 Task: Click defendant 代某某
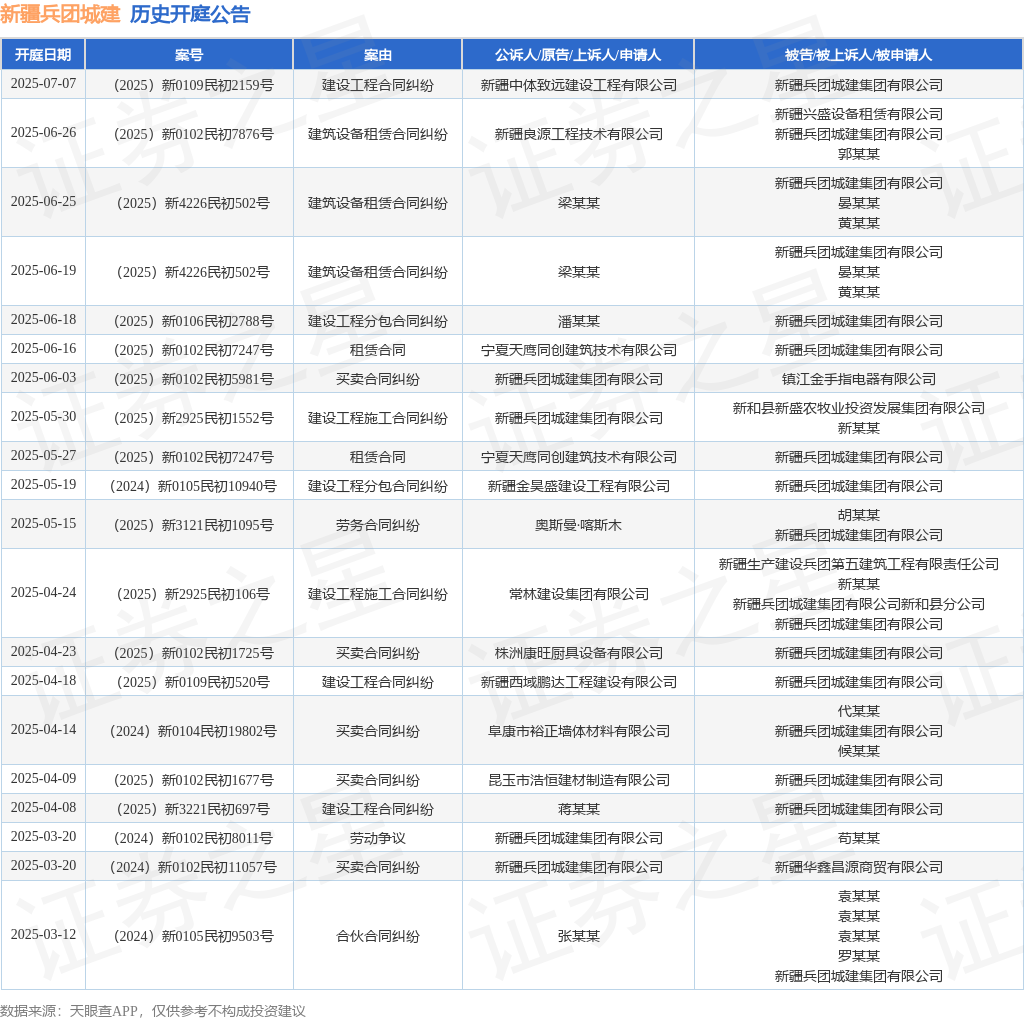[858, 710]
